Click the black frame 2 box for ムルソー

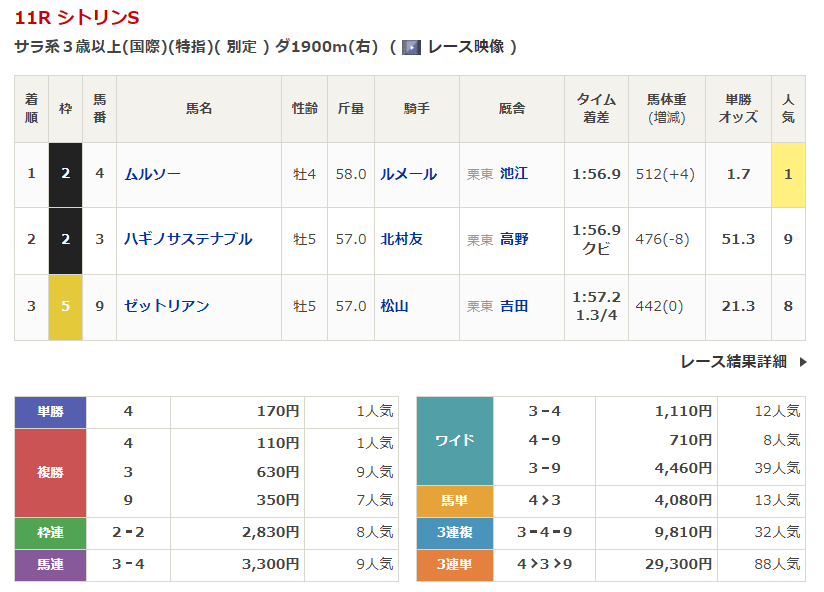pyautogui.click(x=65, y=174)
